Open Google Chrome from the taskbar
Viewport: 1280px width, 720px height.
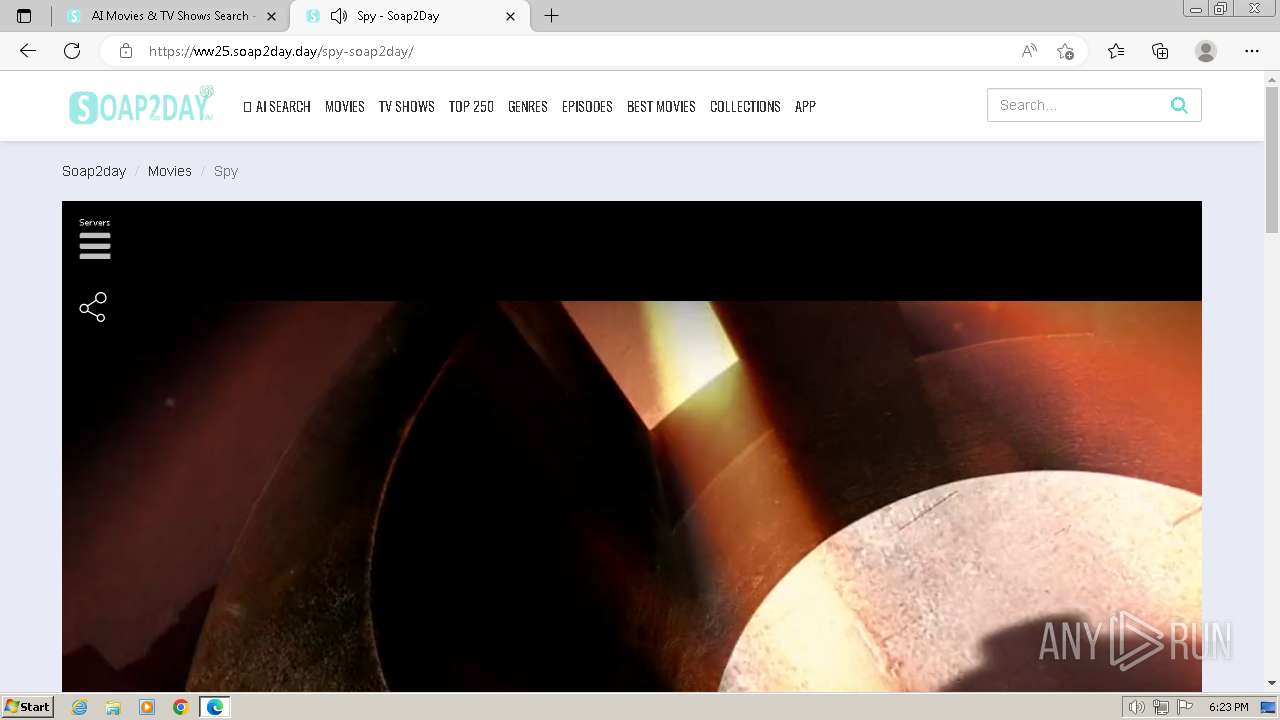[x=181, y=707]
